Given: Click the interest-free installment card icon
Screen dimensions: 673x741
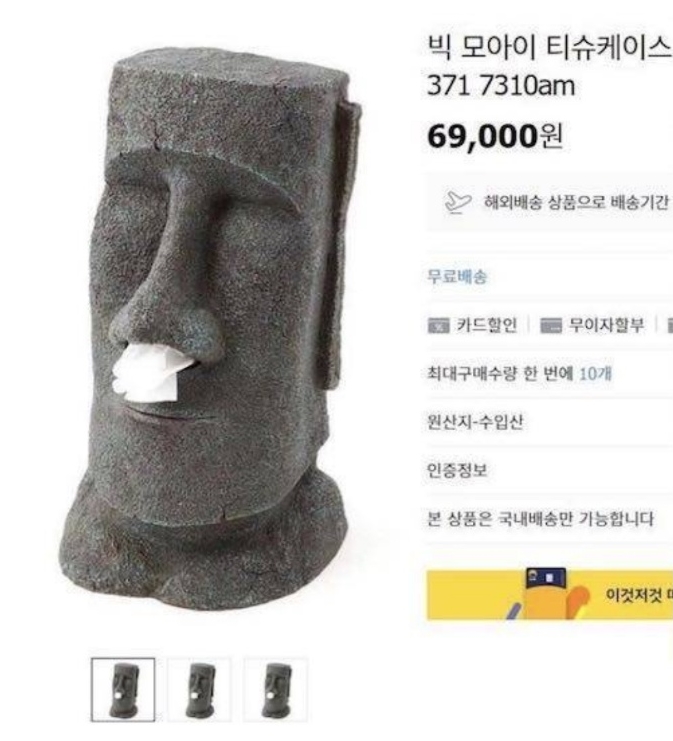Looking at the screenshot, I should click(x=551, y=326).
